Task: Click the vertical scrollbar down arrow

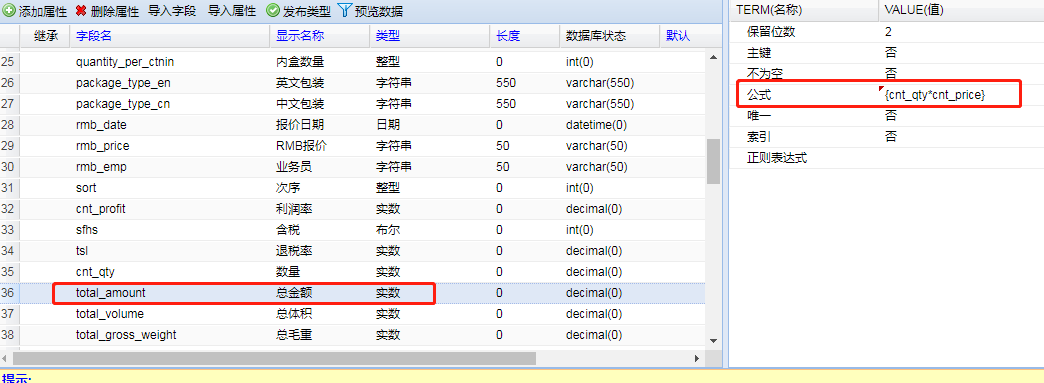Action: tap(714, 340)
